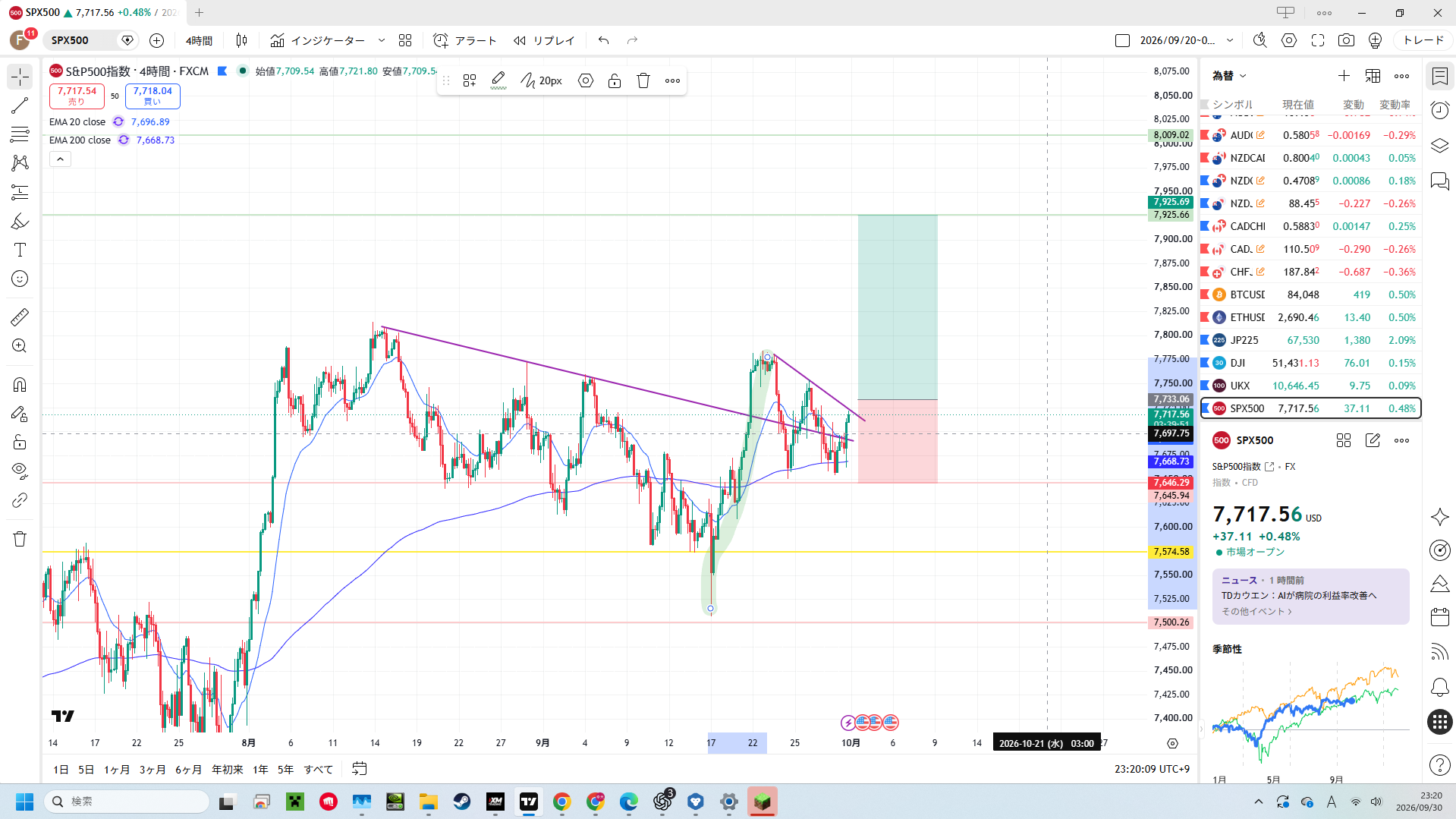The height and width of the screenshot is (819, 1456).
Task: Select the trend line drawing tool
Action: (x=20, y=106)
